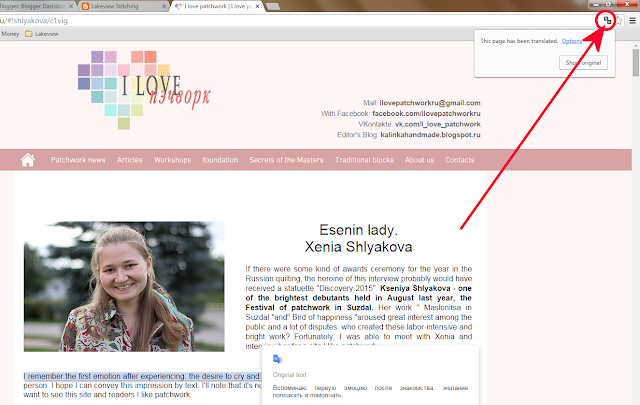Open the Patchwork news menu item
640x405 pixels.
tap(78, 160)
